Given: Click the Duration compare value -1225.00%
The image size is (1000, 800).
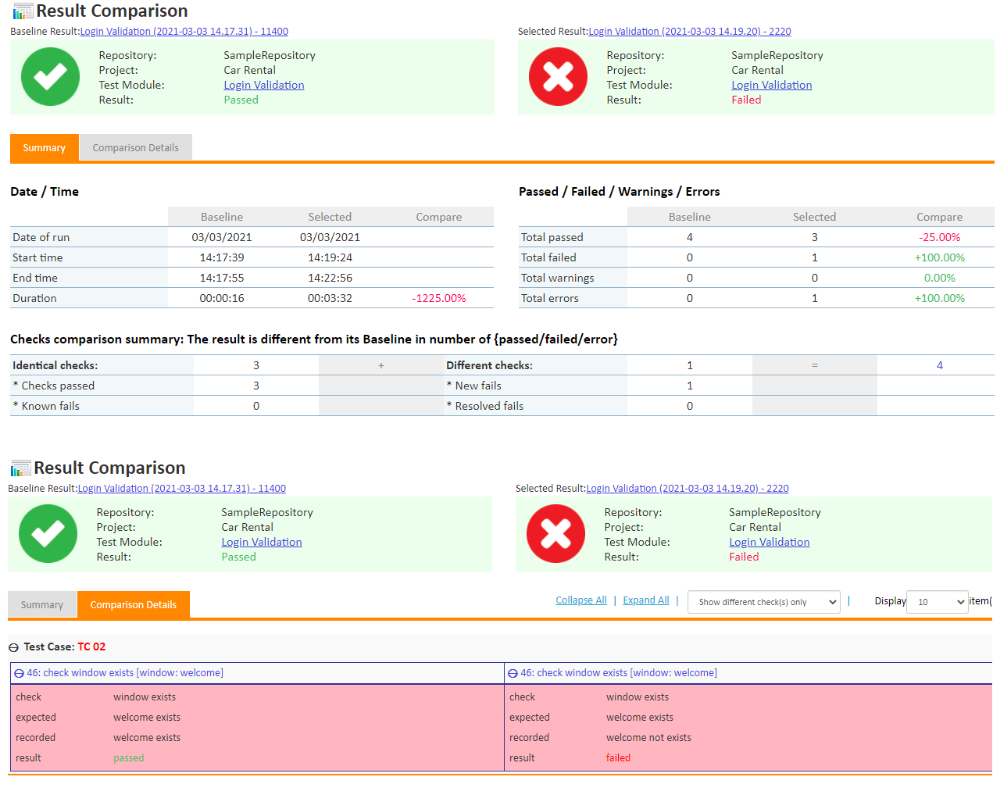Looking at the screenshot, I should 439,298.
